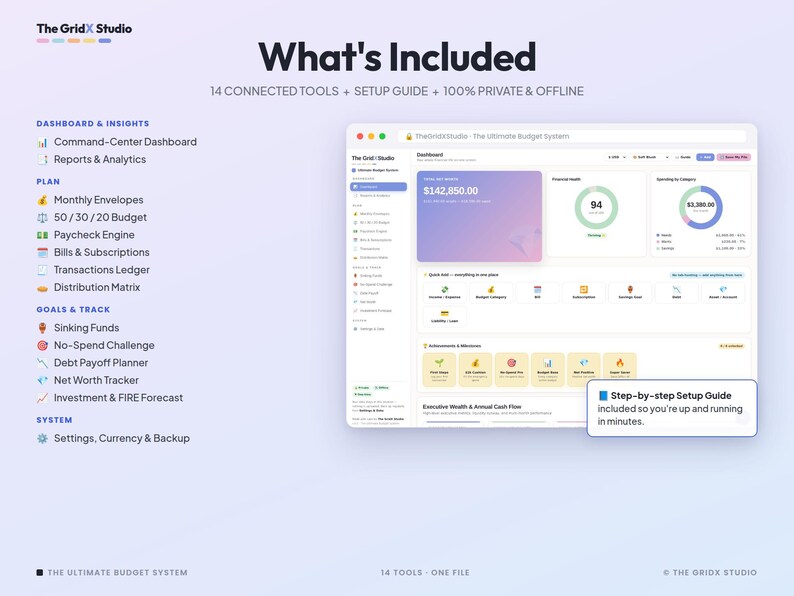Viewport: 794px width, 596px height.
Task: Click the pink Save My File button
Action: tap(733, 157)
